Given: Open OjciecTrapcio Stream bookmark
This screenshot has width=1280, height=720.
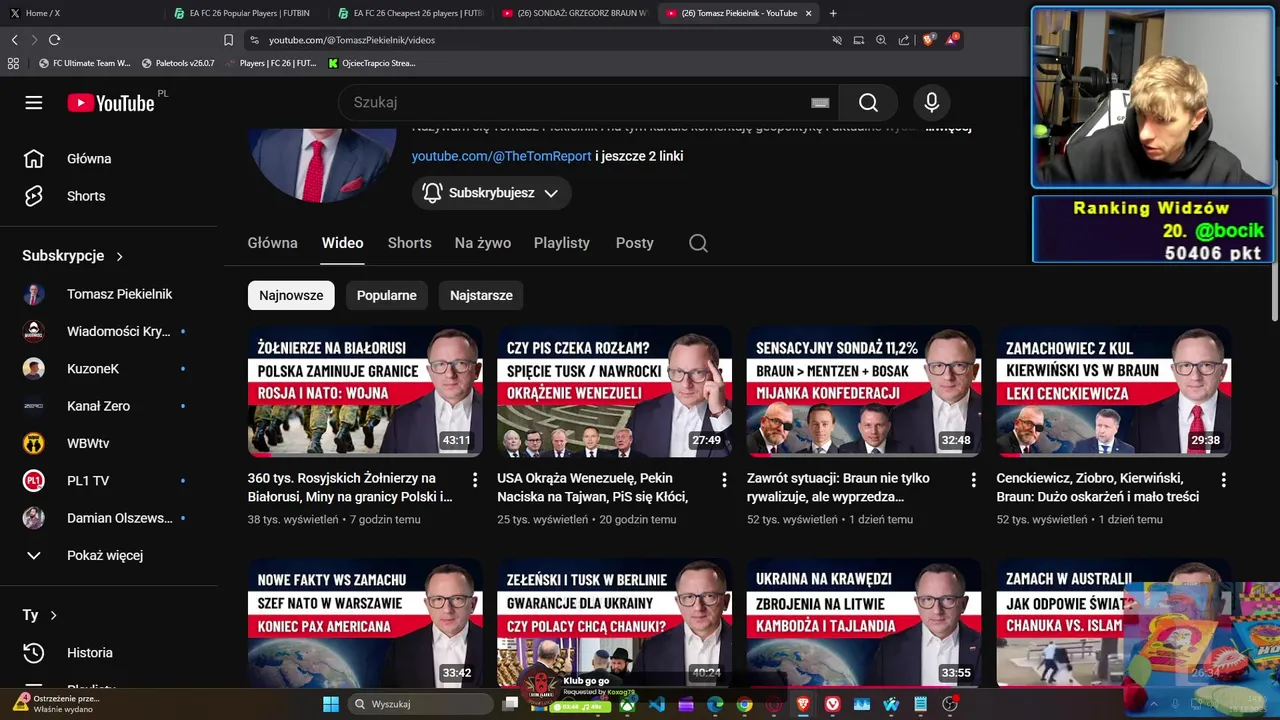Looking at the screenshot, I should coord(371,63).
